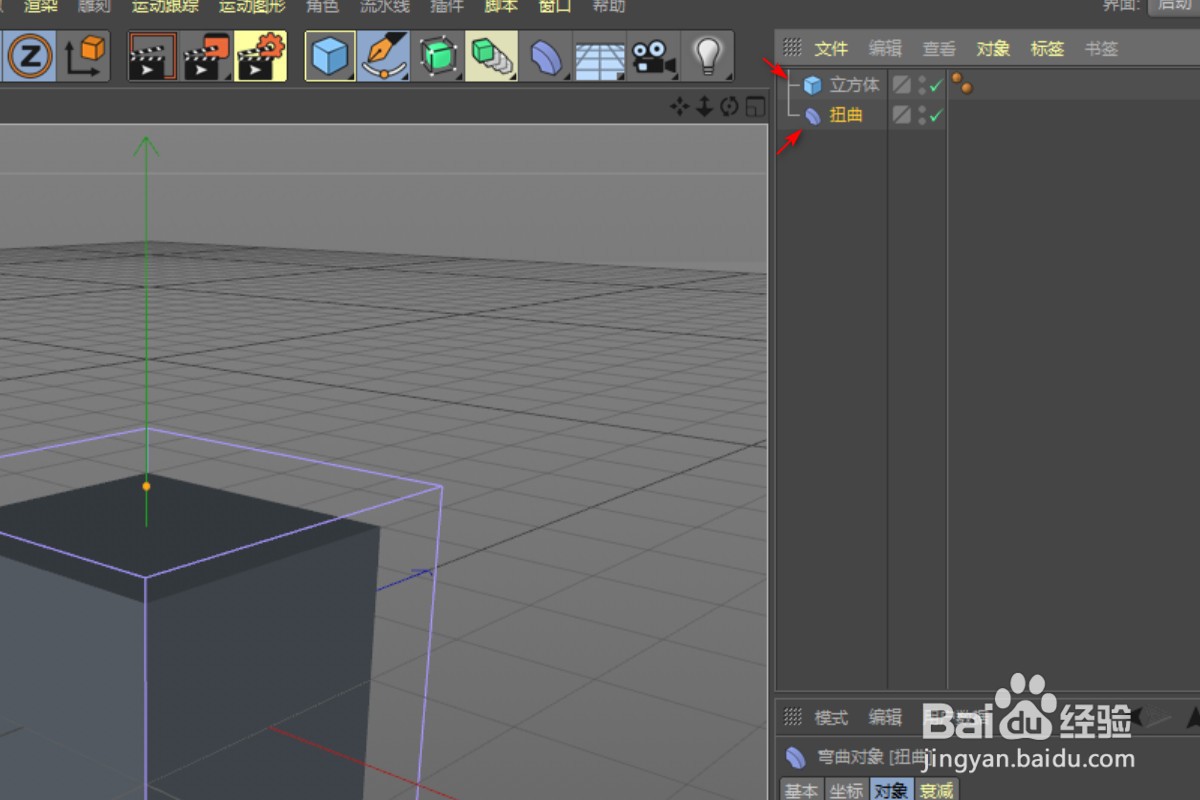This screenshot has width=1200, height=800.
Task: Switch to 基本 attribute tab
Action: point(801,790)
